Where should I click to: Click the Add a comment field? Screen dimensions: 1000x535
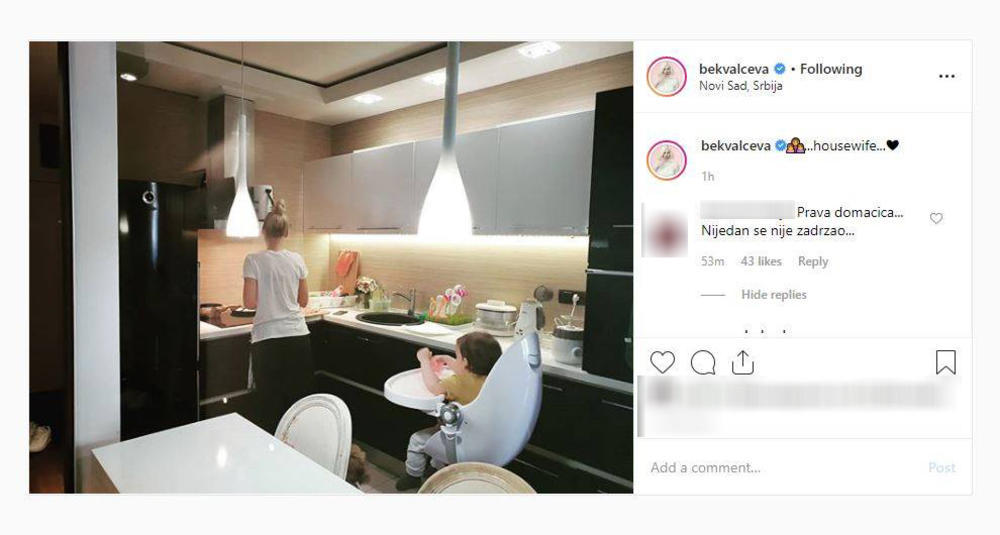784,467
